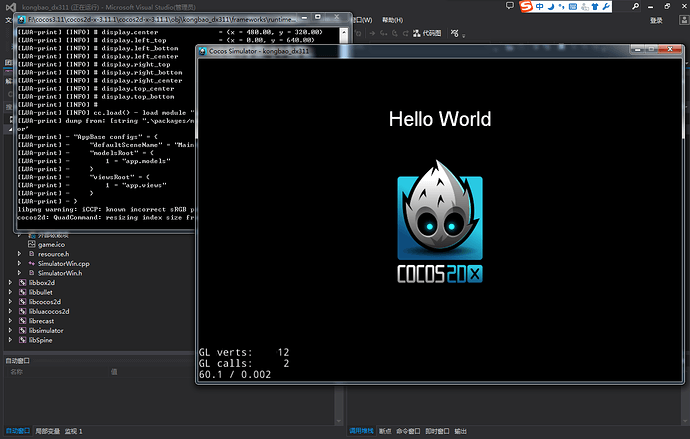Switch to the 断点 breakpoints tab
690x439 pixels.
click(x=385, y=431)
